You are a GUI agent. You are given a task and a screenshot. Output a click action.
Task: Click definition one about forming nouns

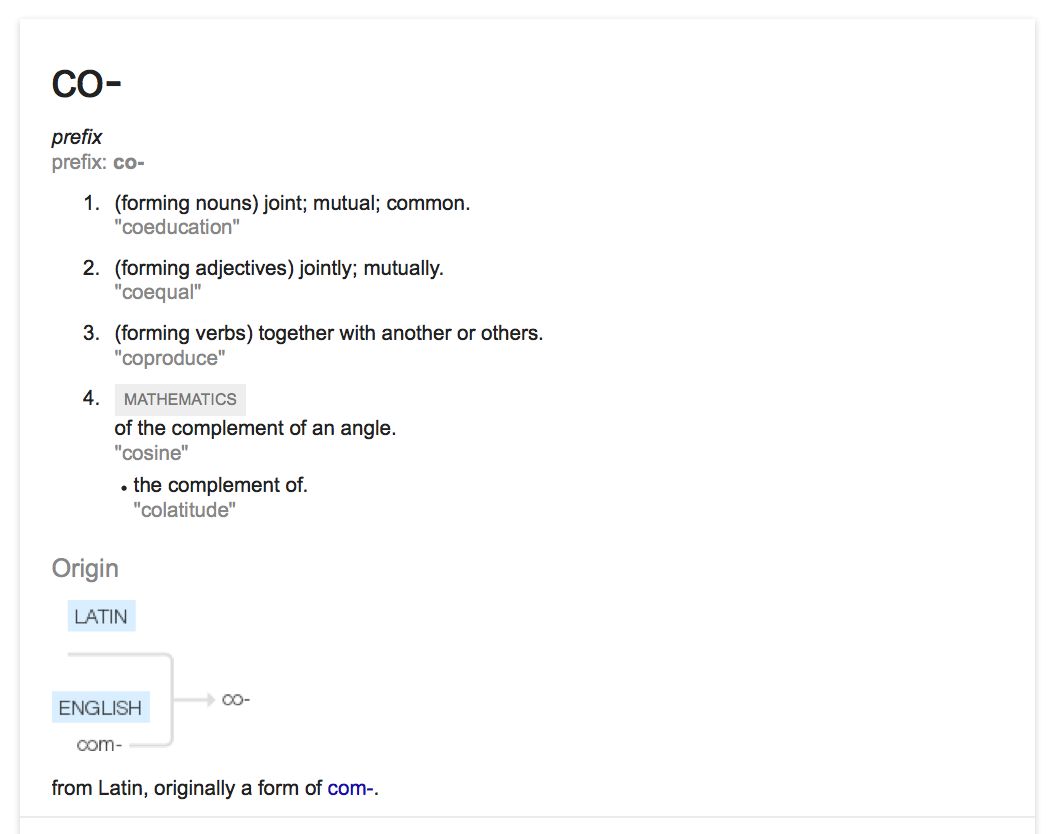292,203
